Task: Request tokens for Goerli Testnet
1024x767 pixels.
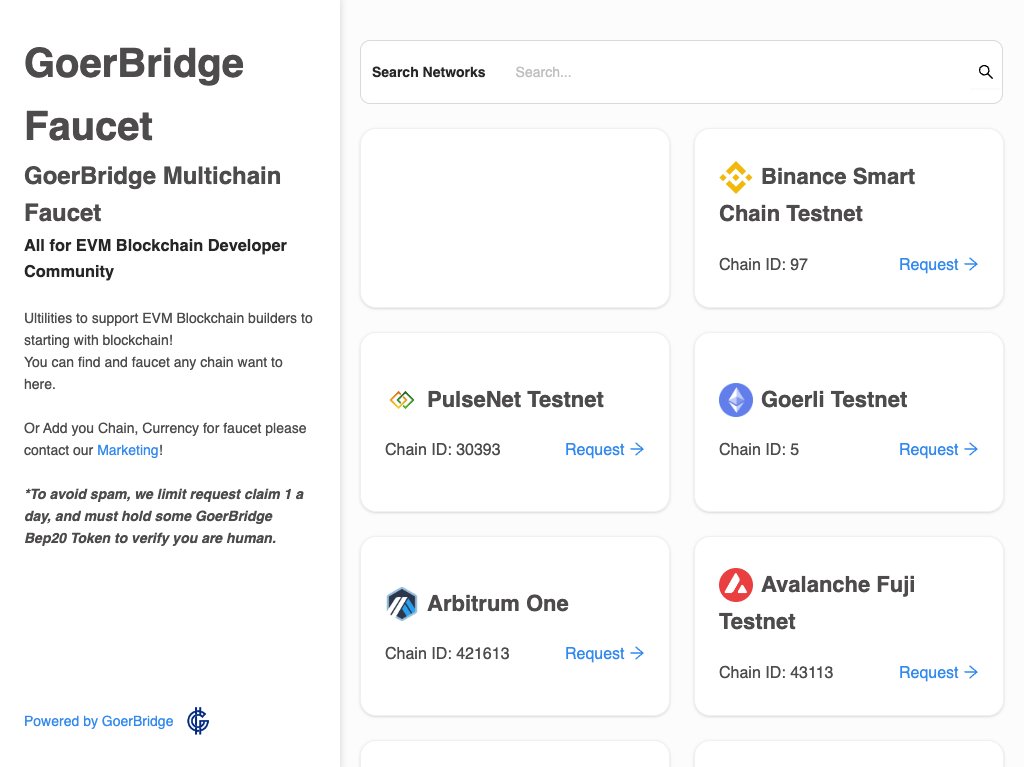Action: [x=938, y=449]
